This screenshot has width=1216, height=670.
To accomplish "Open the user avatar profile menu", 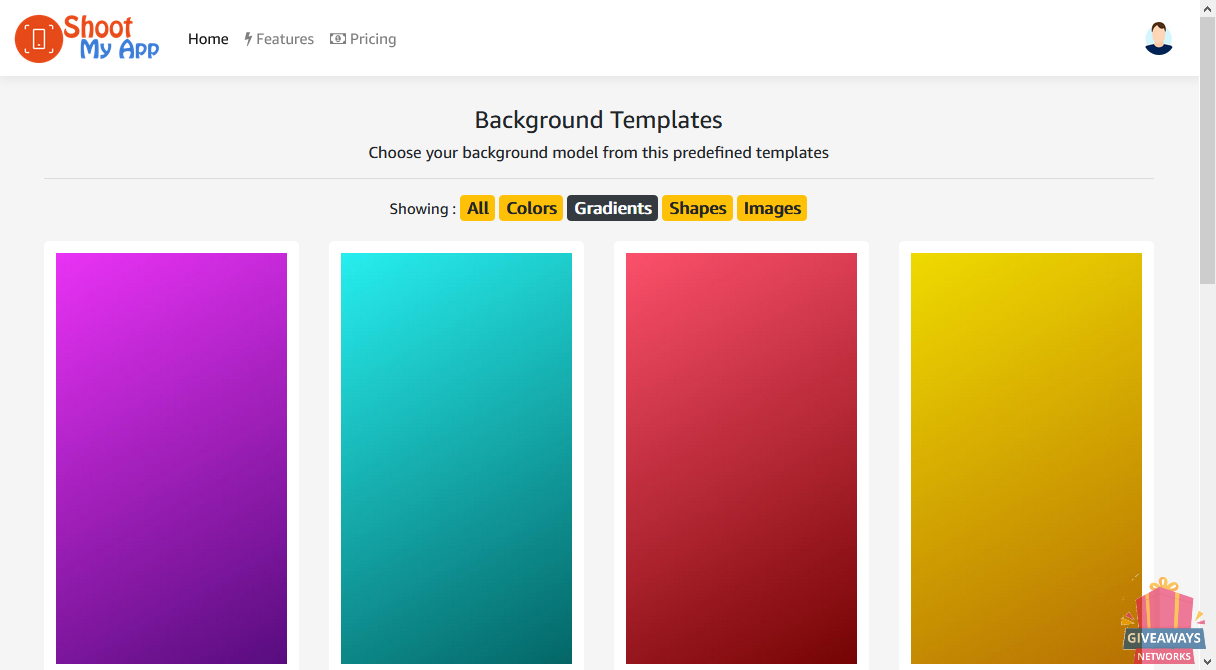I will (x=1158, y=38).
